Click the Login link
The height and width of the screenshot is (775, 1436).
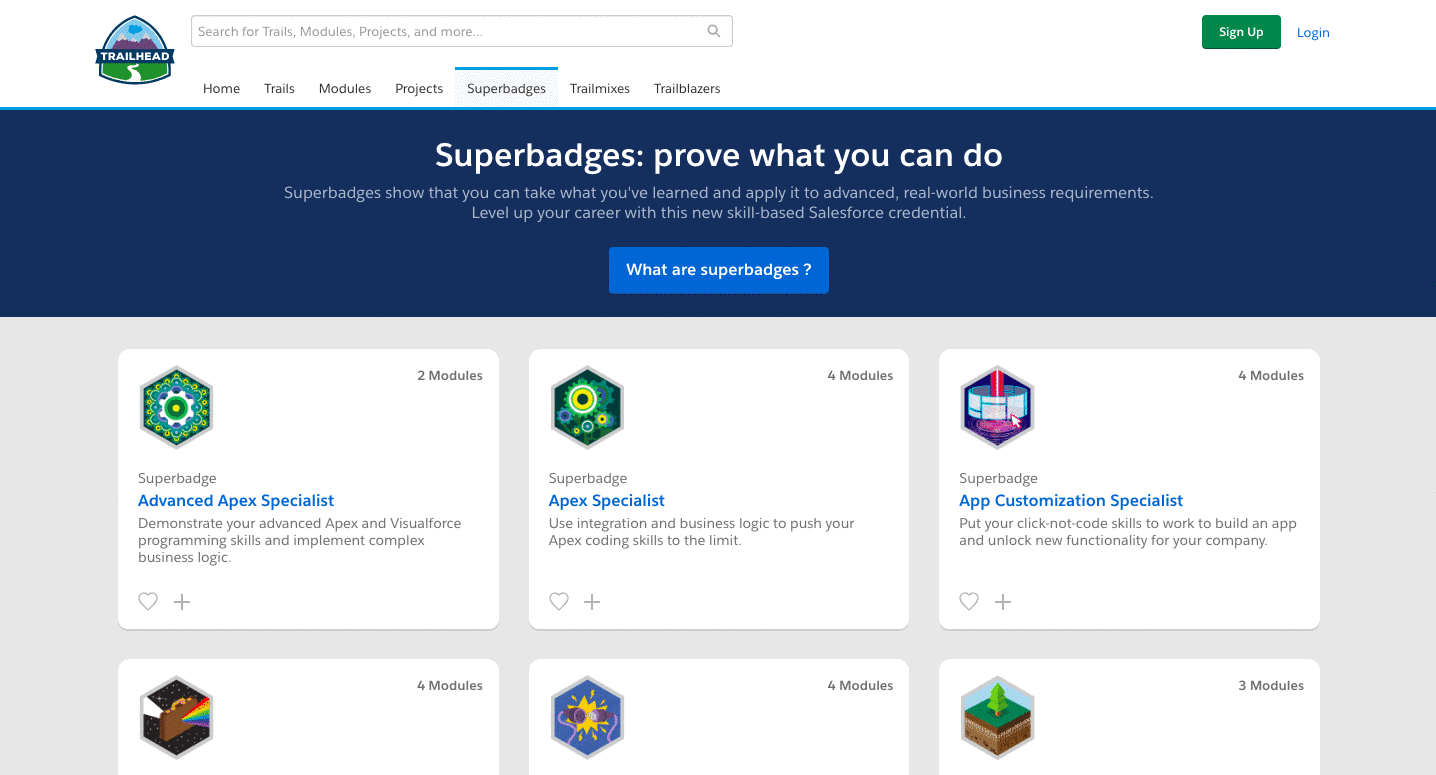pyautogui.click(x=1313, y=32)
